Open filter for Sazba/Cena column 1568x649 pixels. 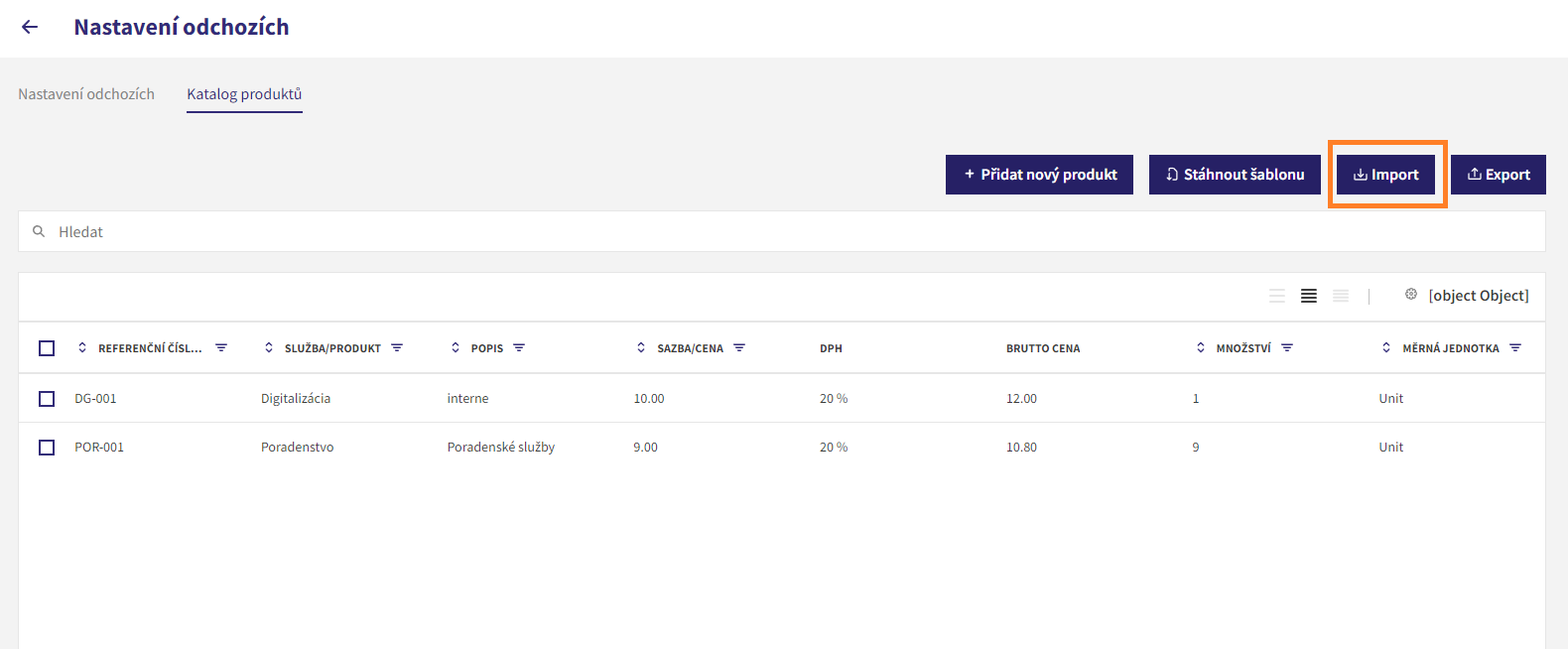tap(739, 348)
